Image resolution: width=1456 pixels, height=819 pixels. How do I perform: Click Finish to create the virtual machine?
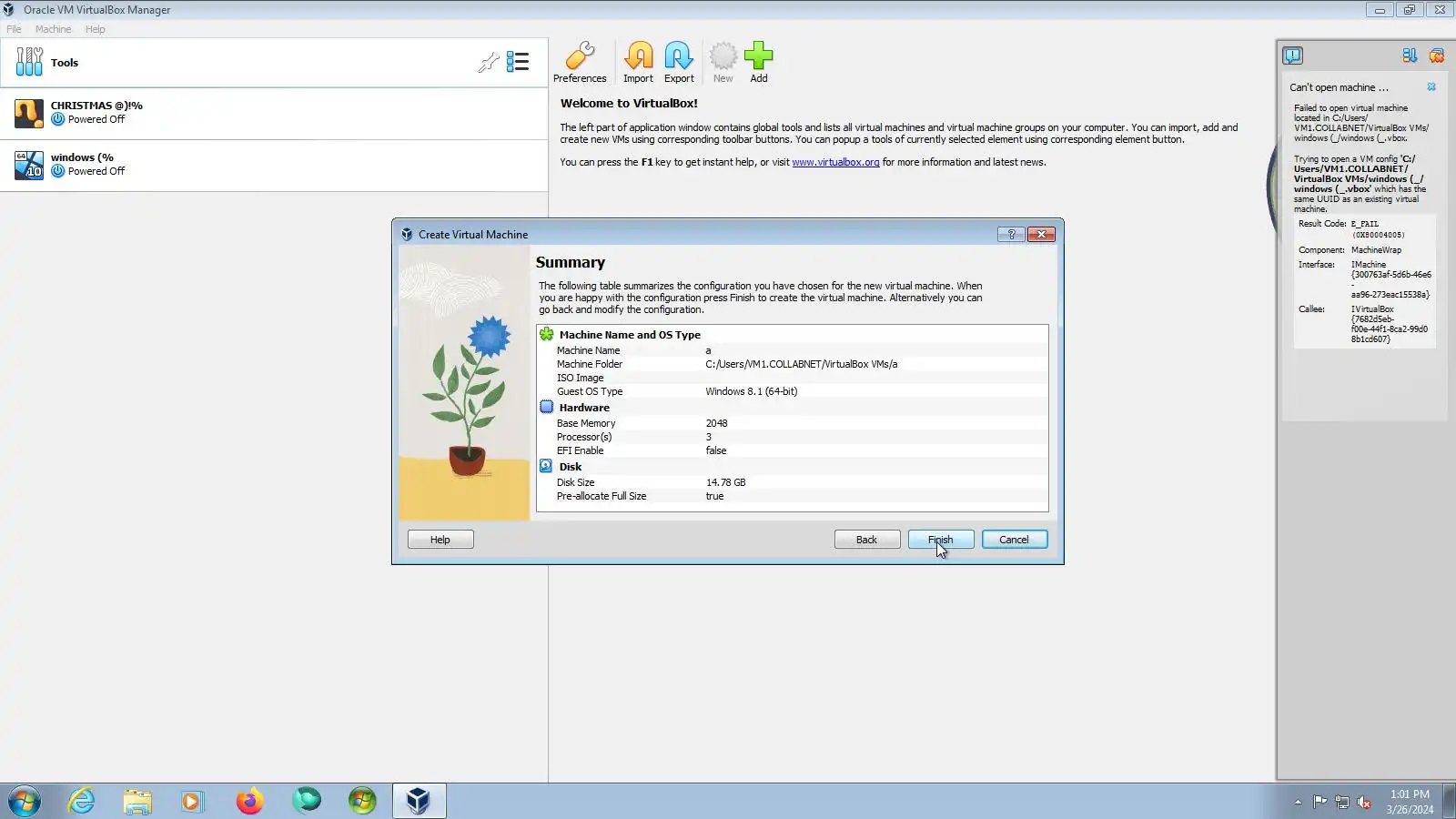[x=941, y=540]
